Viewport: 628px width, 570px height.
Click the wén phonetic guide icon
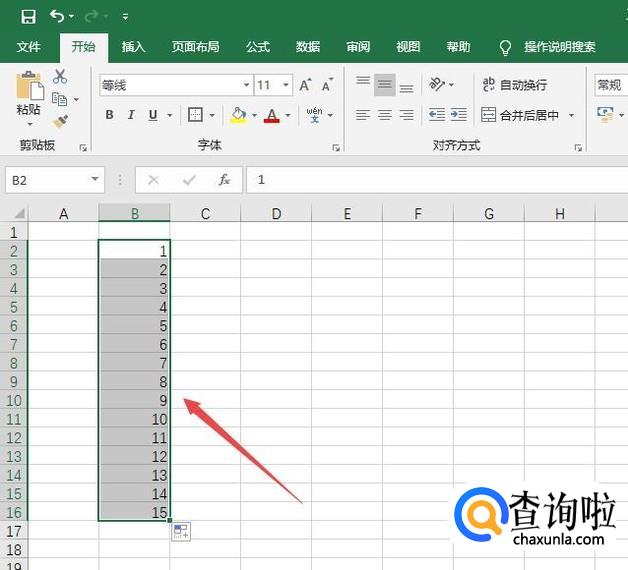[314, 115]
